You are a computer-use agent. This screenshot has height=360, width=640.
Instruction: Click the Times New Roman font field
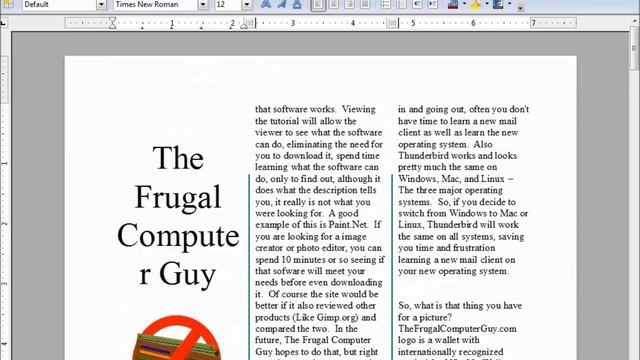[156, 4]
